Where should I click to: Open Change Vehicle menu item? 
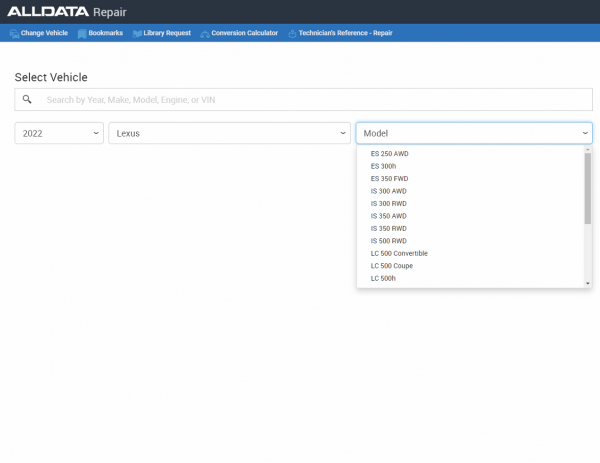(39, 33)
